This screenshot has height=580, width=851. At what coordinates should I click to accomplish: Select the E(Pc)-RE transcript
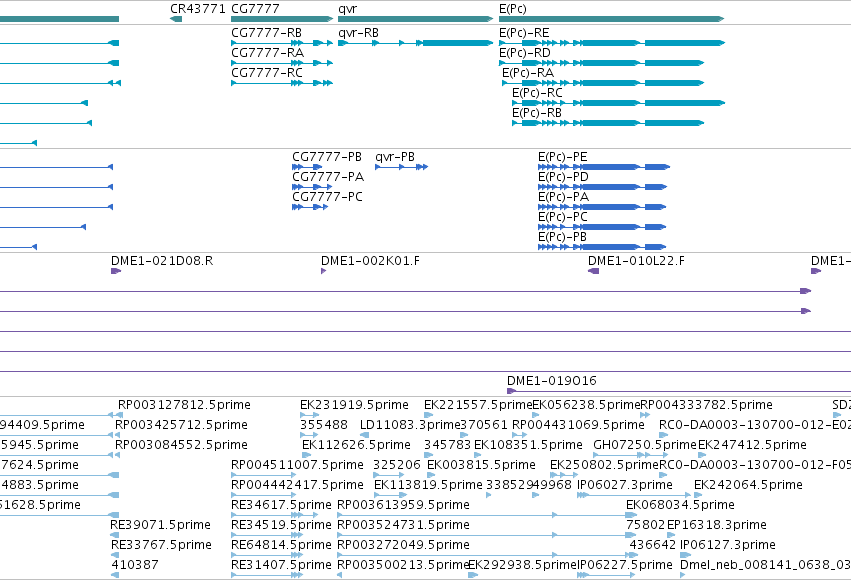pyautogui.click(x=612, y=43)
